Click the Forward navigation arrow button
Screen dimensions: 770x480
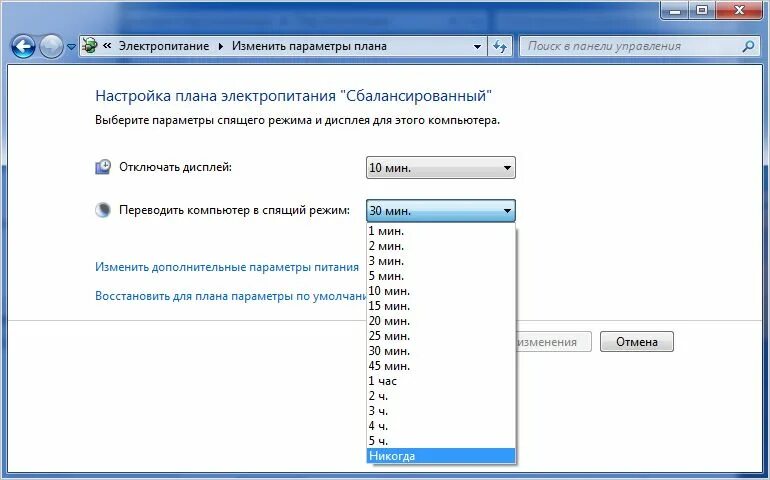click(51, 47)
